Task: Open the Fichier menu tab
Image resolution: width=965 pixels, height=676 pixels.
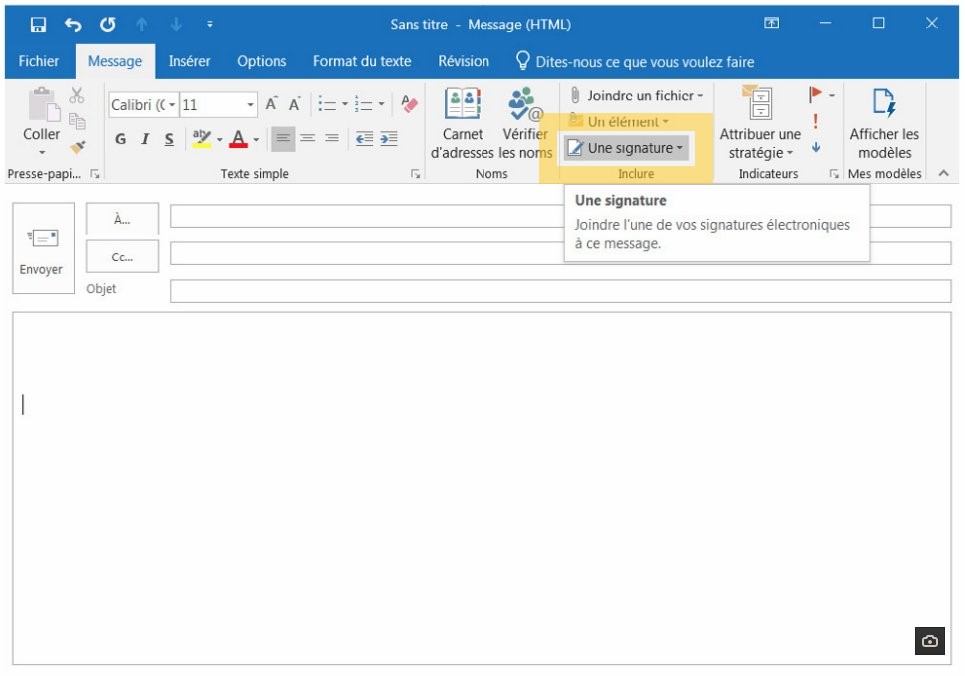Action: coord(39,61)
